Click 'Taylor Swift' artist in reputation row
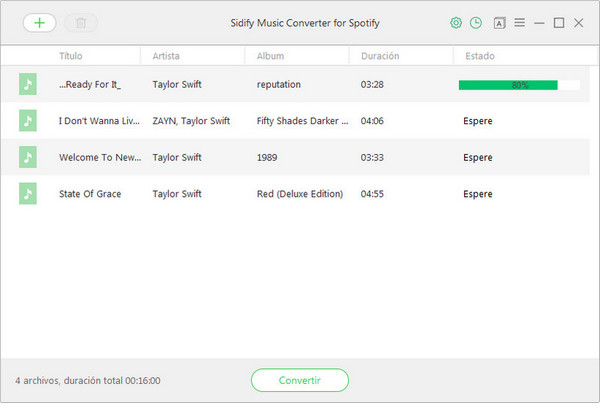Image resolution: width=600 pixels, height=403 pixels. point(177,84)
